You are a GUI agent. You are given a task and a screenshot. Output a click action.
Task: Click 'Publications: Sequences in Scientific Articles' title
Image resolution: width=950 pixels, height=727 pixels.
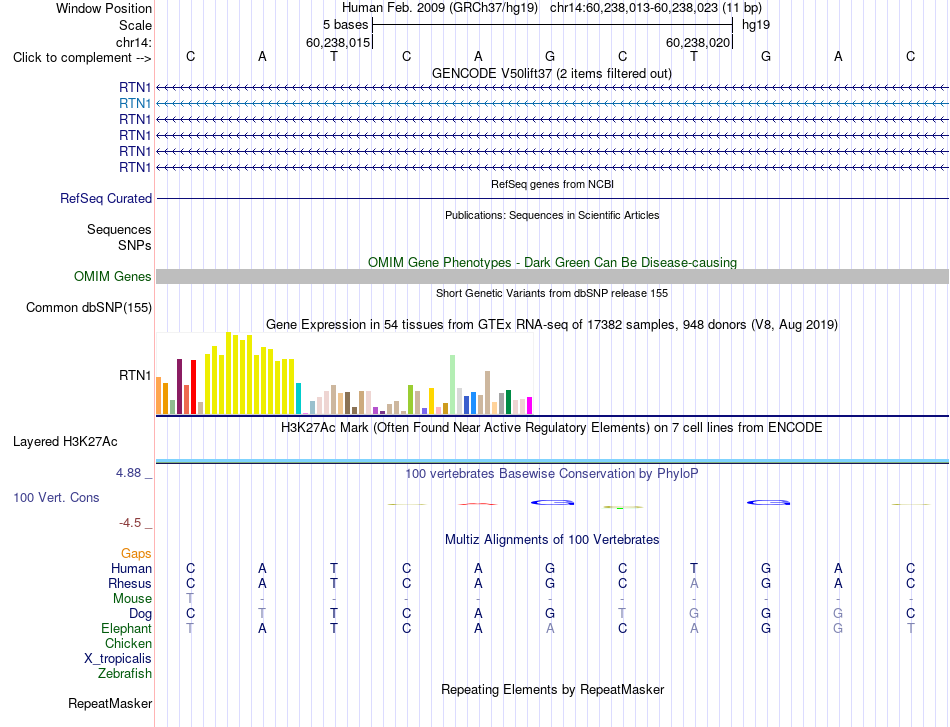click(x=552, y=215)
